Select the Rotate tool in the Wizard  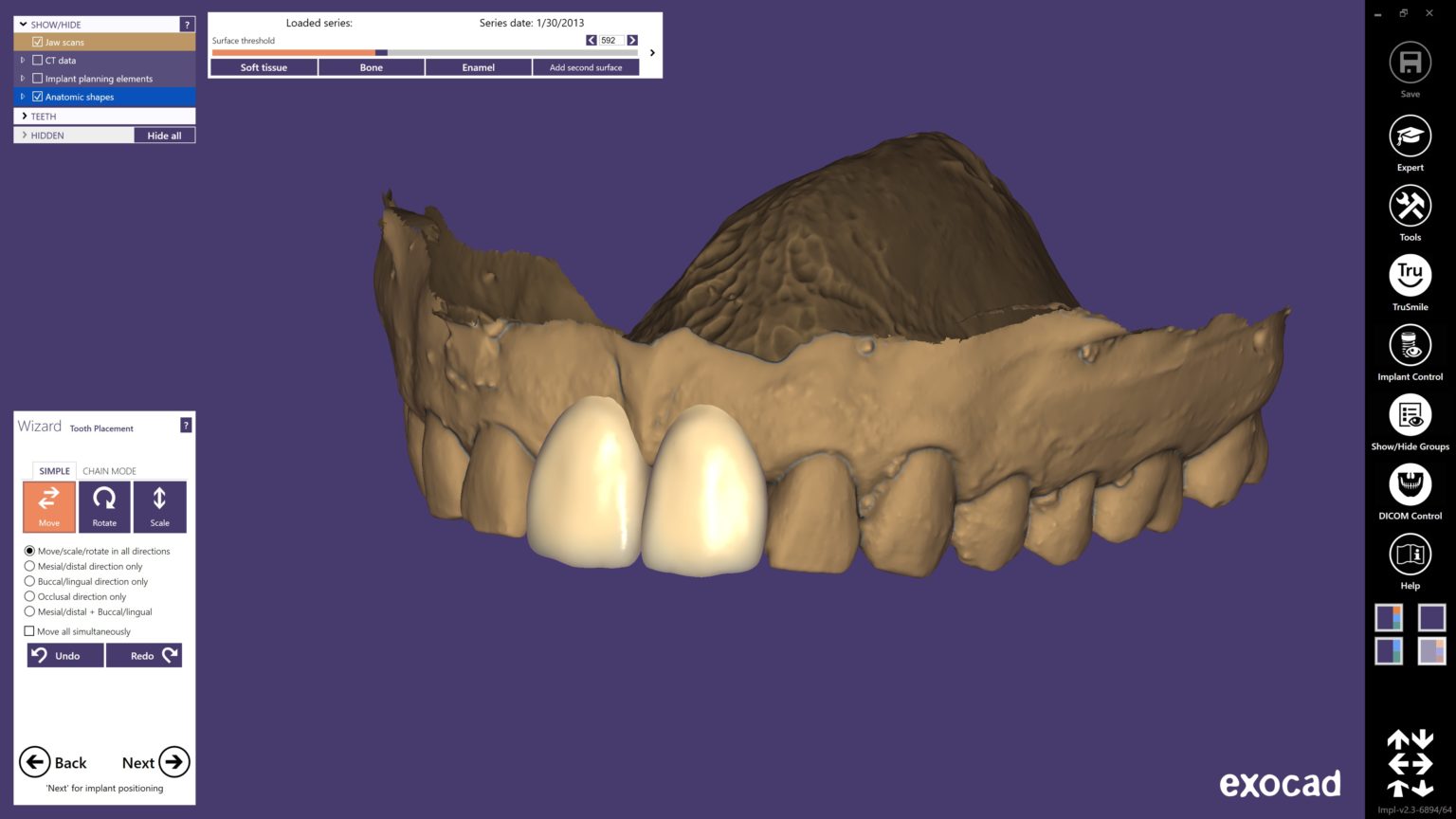pos(104,506)
